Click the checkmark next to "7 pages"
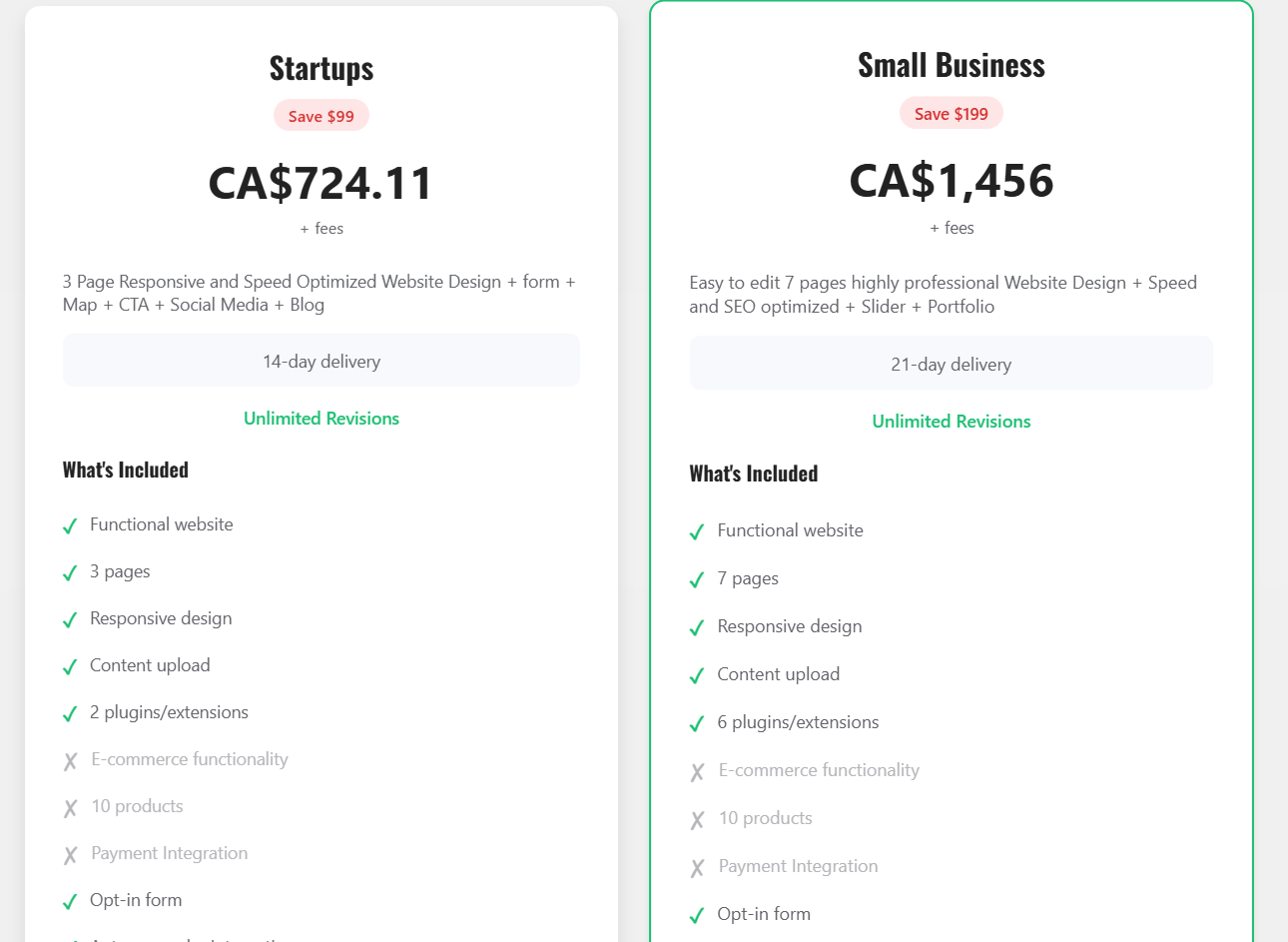 (697, 580)
